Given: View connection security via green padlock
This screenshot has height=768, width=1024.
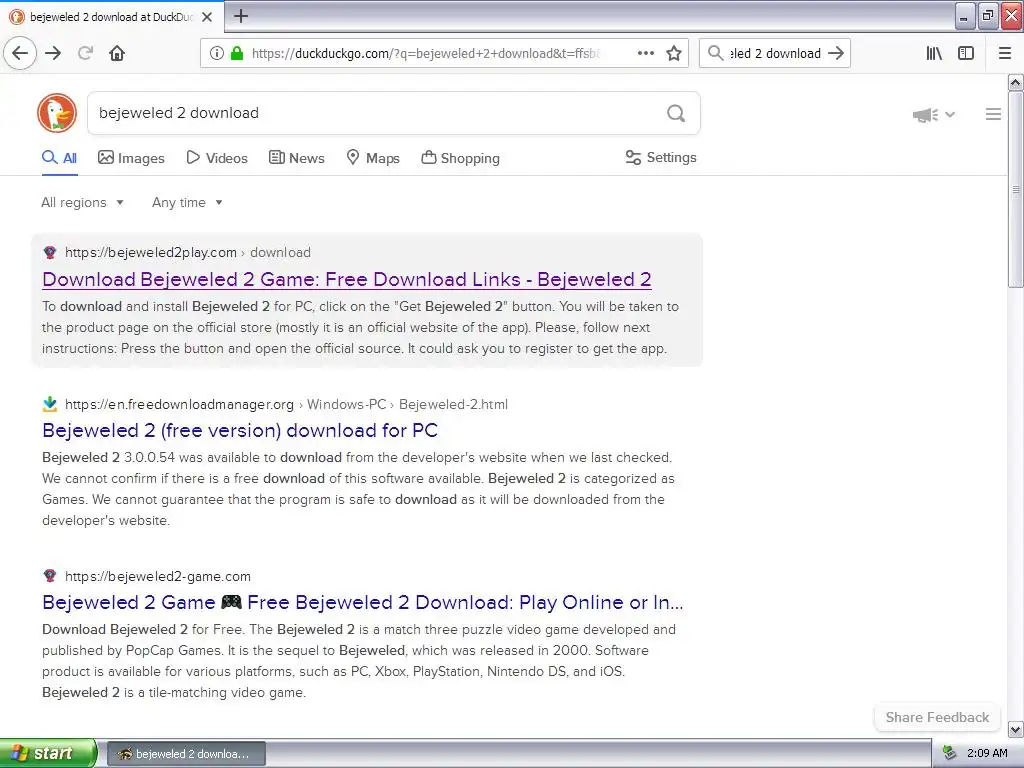Looking at the screenshot, I should pos(236,53).
